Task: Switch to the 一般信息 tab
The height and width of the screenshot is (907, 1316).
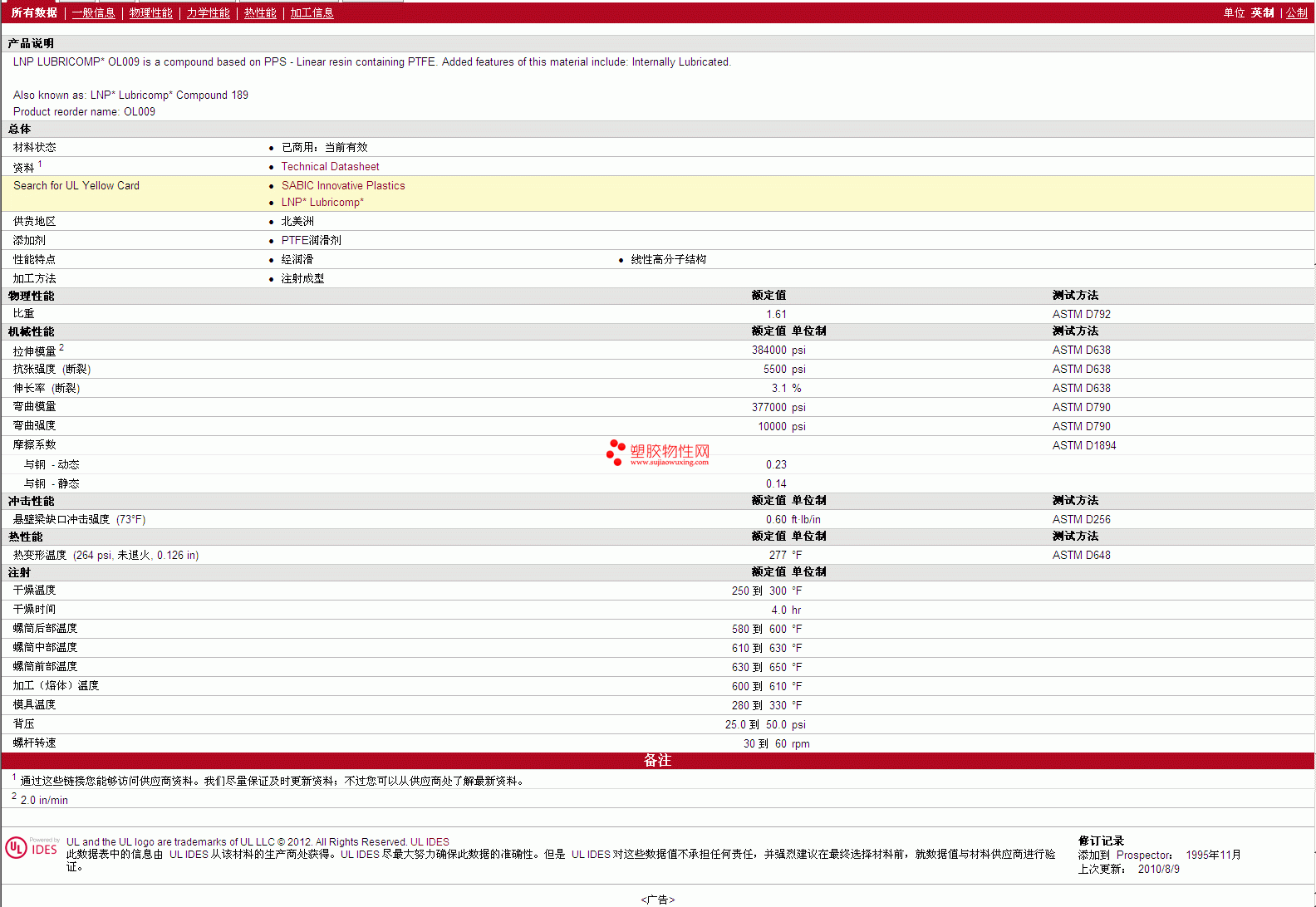Action: coord(93,12)
